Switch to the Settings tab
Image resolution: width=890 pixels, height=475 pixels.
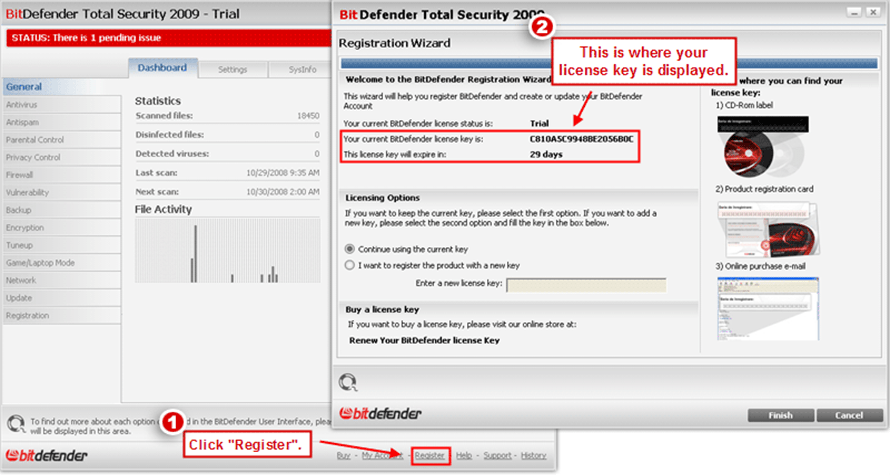233,69
